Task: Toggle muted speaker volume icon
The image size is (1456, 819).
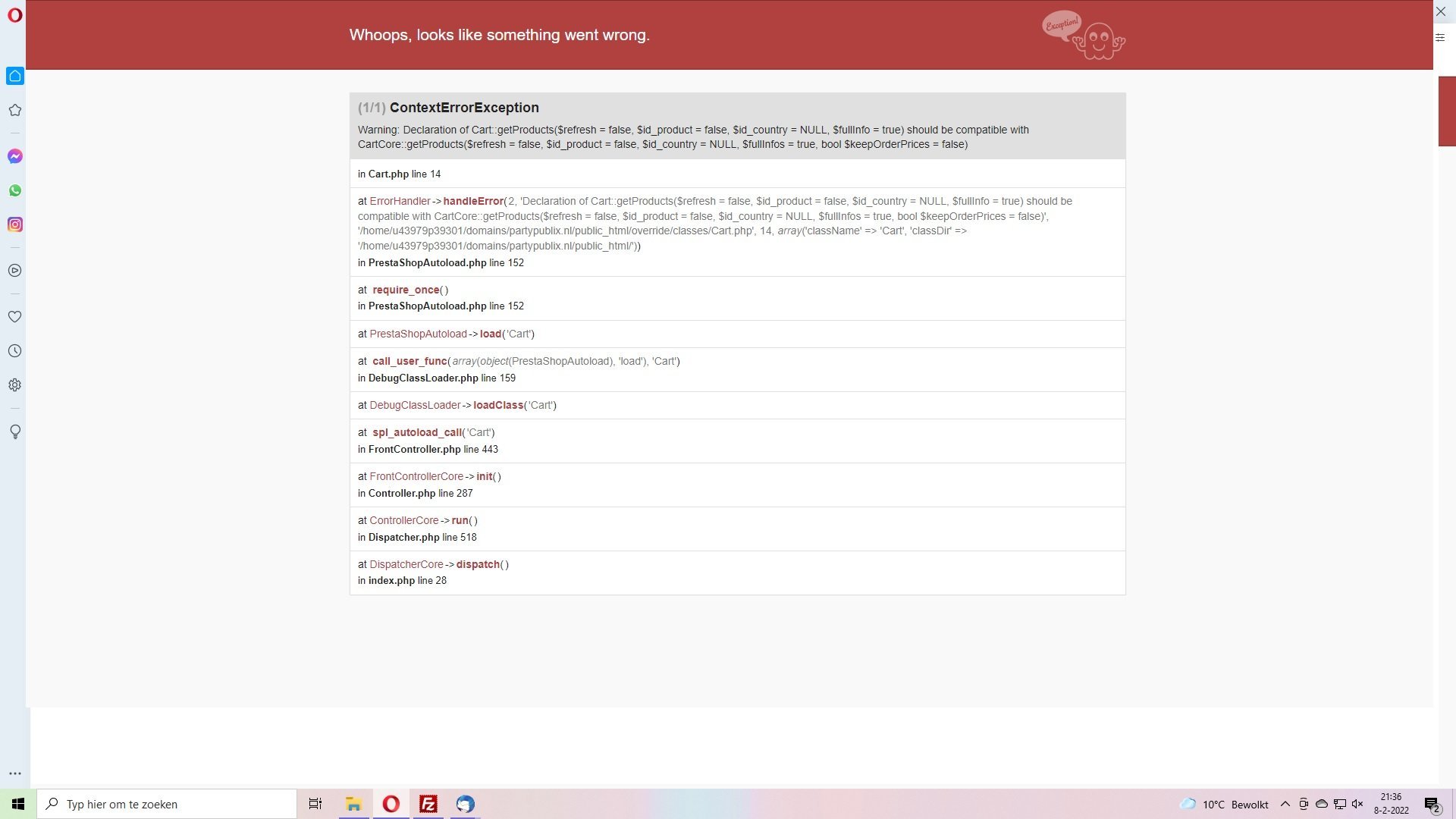Action: pos(1357,805)
